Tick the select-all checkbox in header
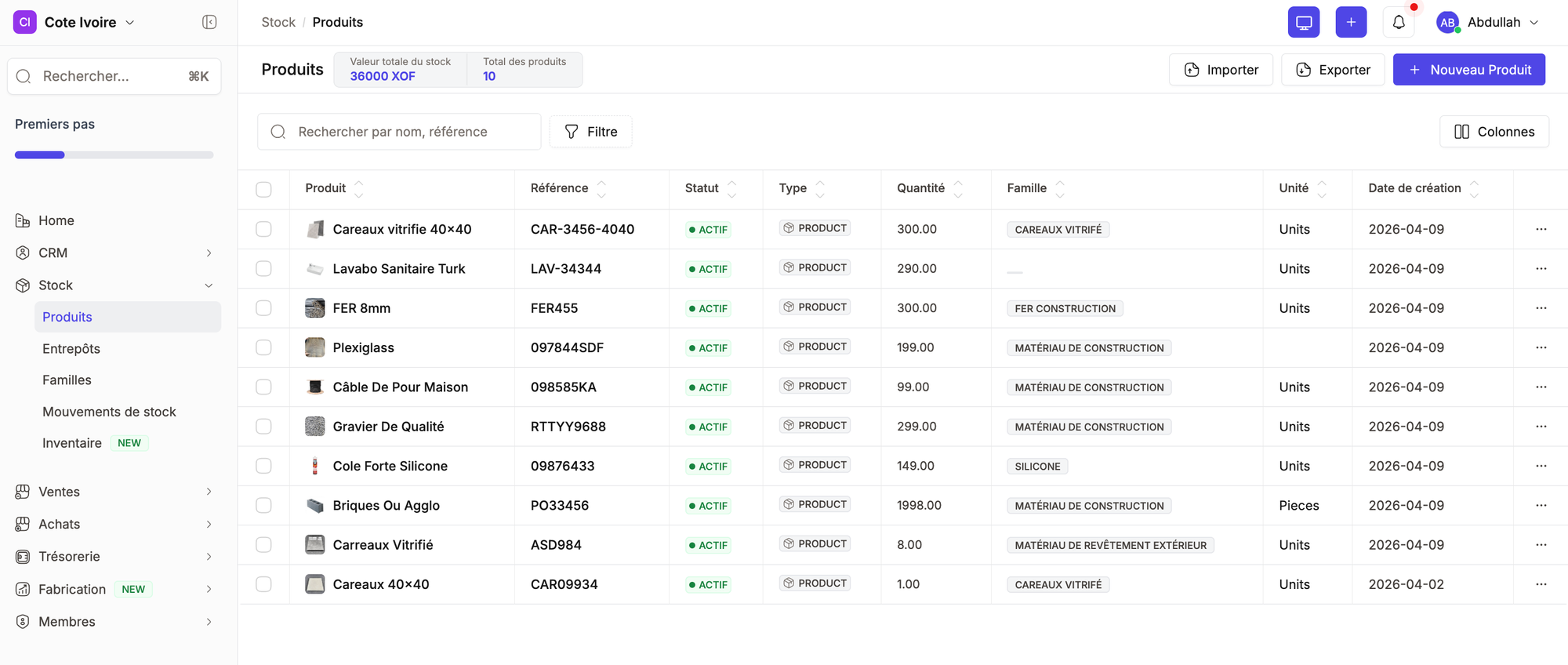The image size is (1568, 665). pyautogui.click(x=263, y=189)
